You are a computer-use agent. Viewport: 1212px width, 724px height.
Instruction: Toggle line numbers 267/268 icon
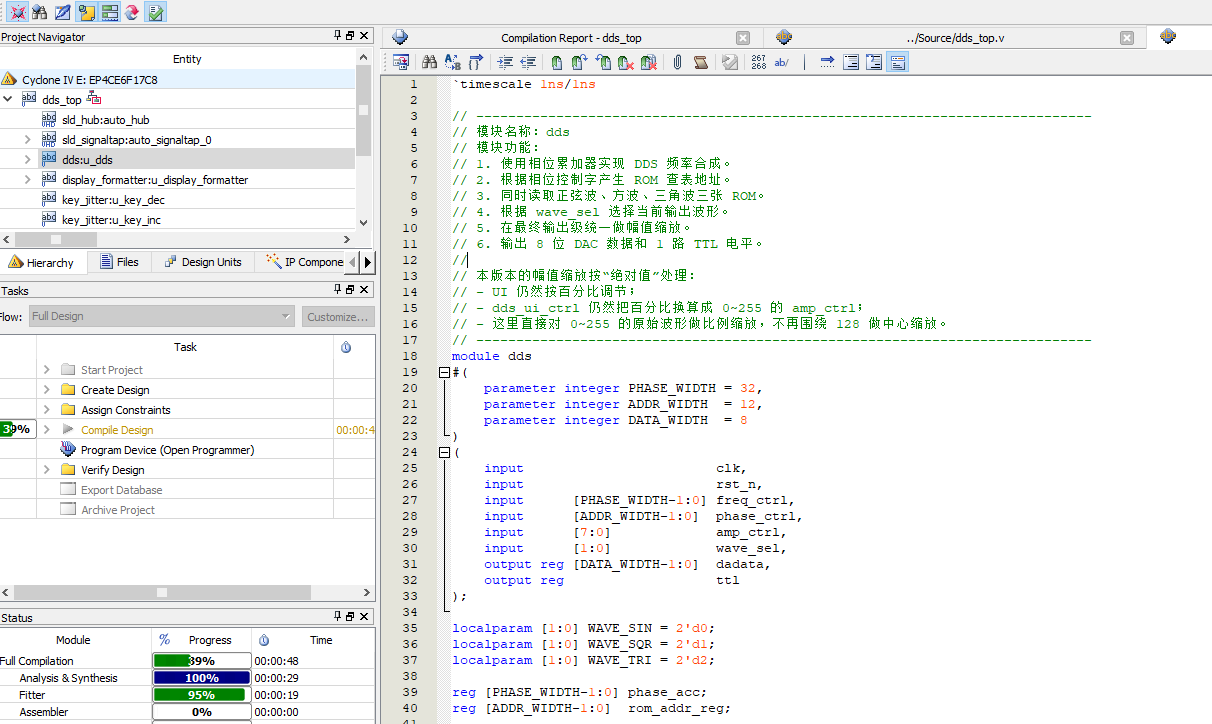(x=759, y=62)
